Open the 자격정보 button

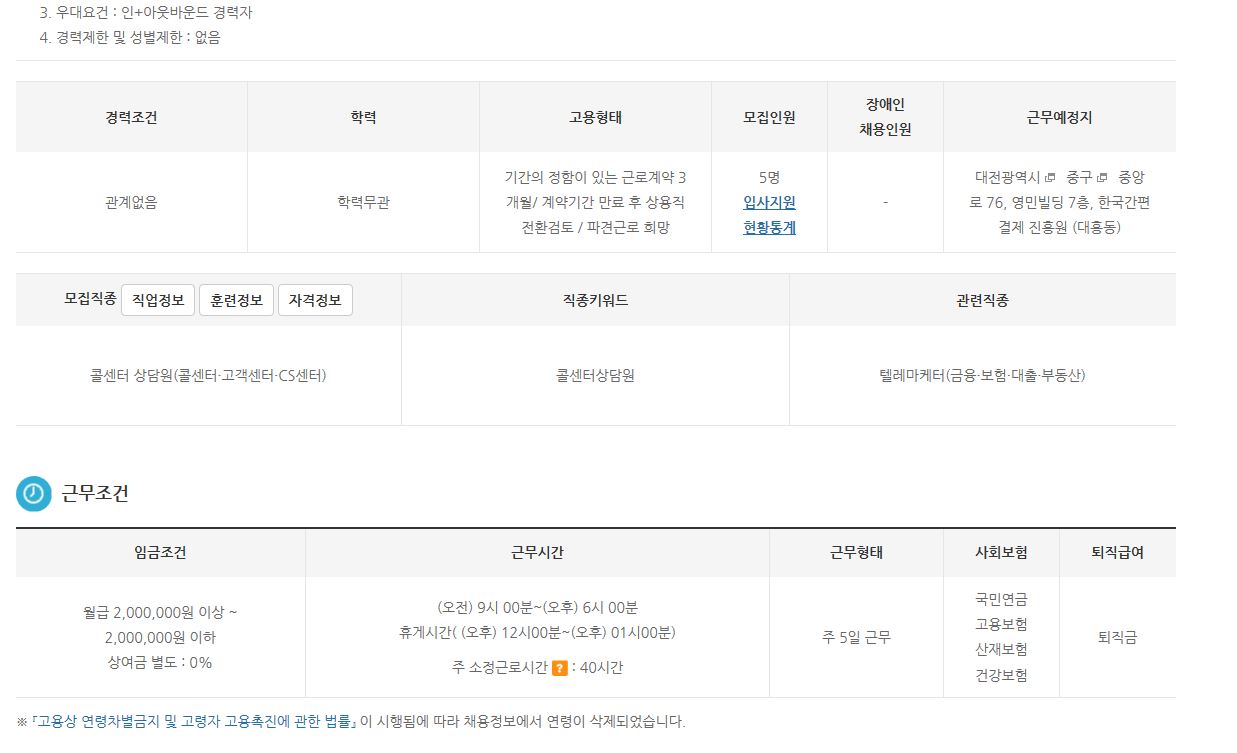315,300
